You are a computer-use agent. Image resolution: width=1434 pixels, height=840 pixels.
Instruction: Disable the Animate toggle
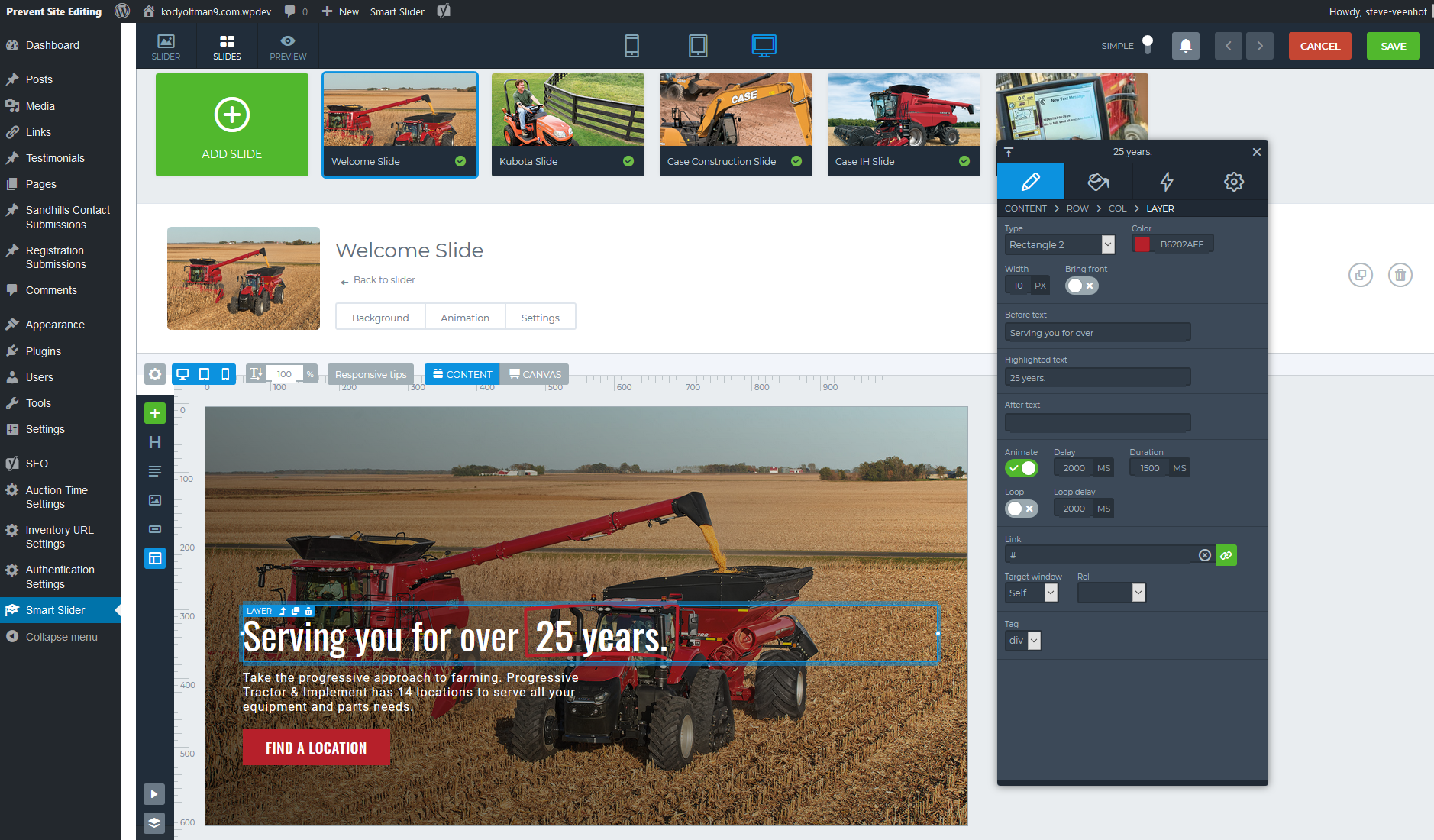[1021, 468]
